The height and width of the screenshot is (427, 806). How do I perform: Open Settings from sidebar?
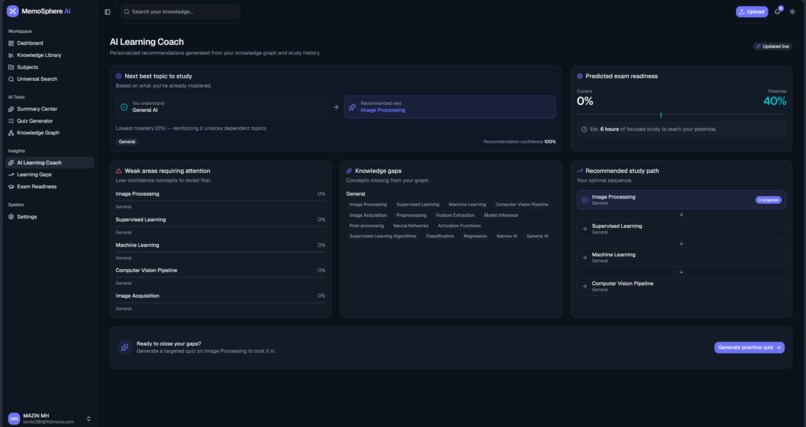(x=50, y=217)
